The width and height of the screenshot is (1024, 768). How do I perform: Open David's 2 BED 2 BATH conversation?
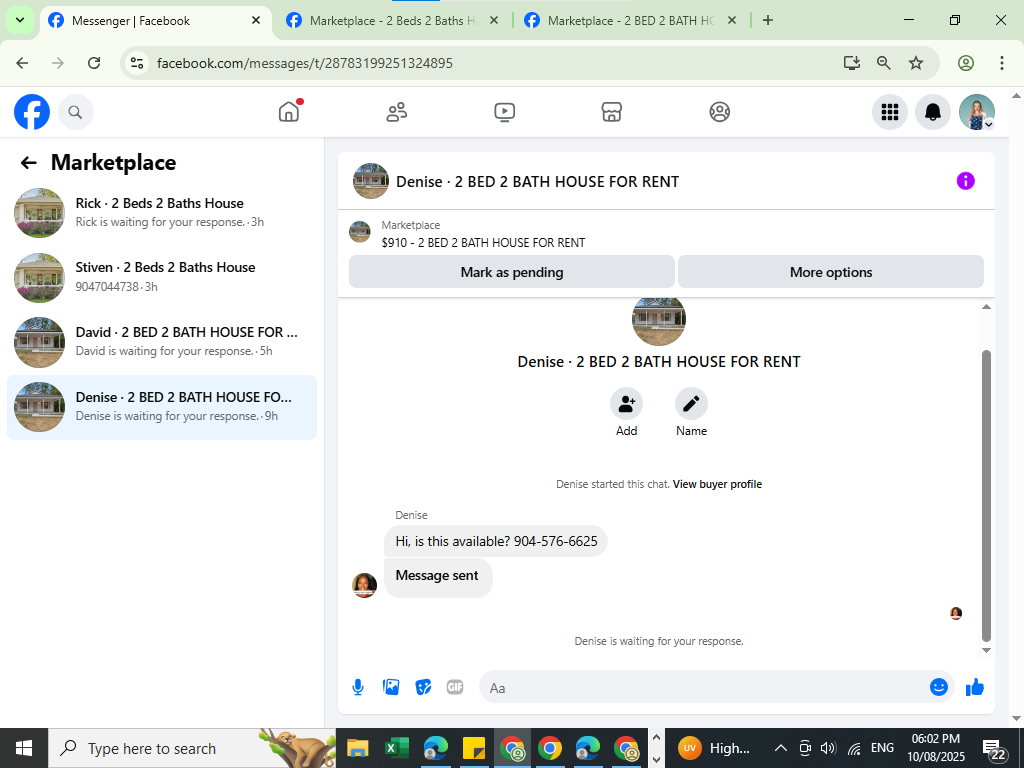click(161, 342)
